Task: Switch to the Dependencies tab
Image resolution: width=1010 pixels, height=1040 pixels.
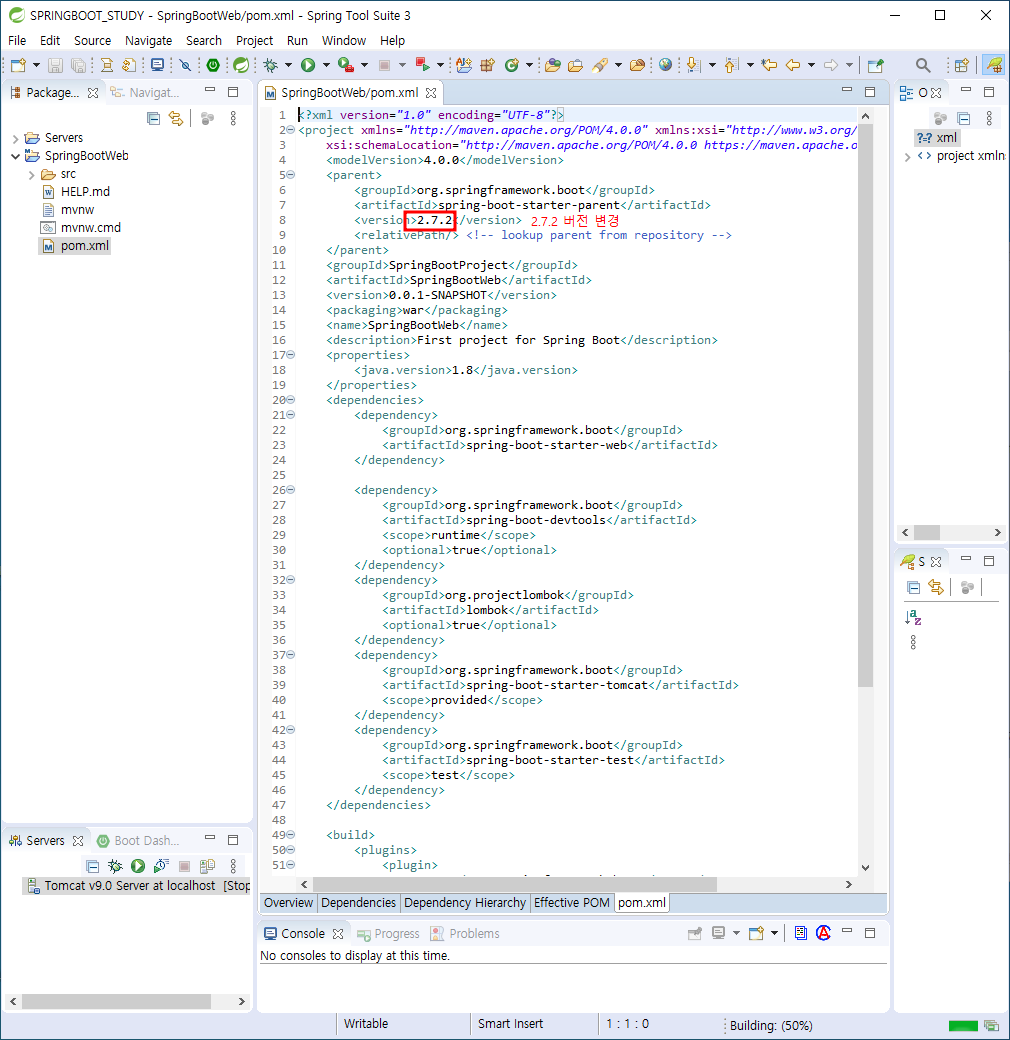Action: [358, 903]
